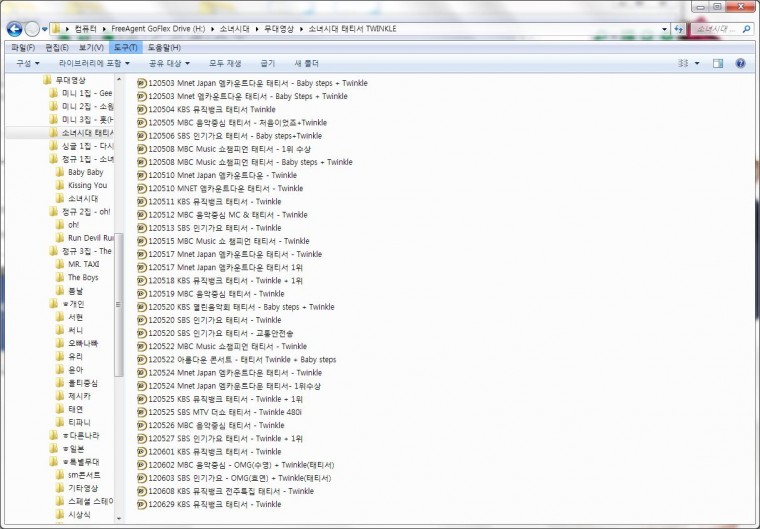Click the blue help question-mark icon
Viewport: 760px width, 529px height.
(740, 64)
